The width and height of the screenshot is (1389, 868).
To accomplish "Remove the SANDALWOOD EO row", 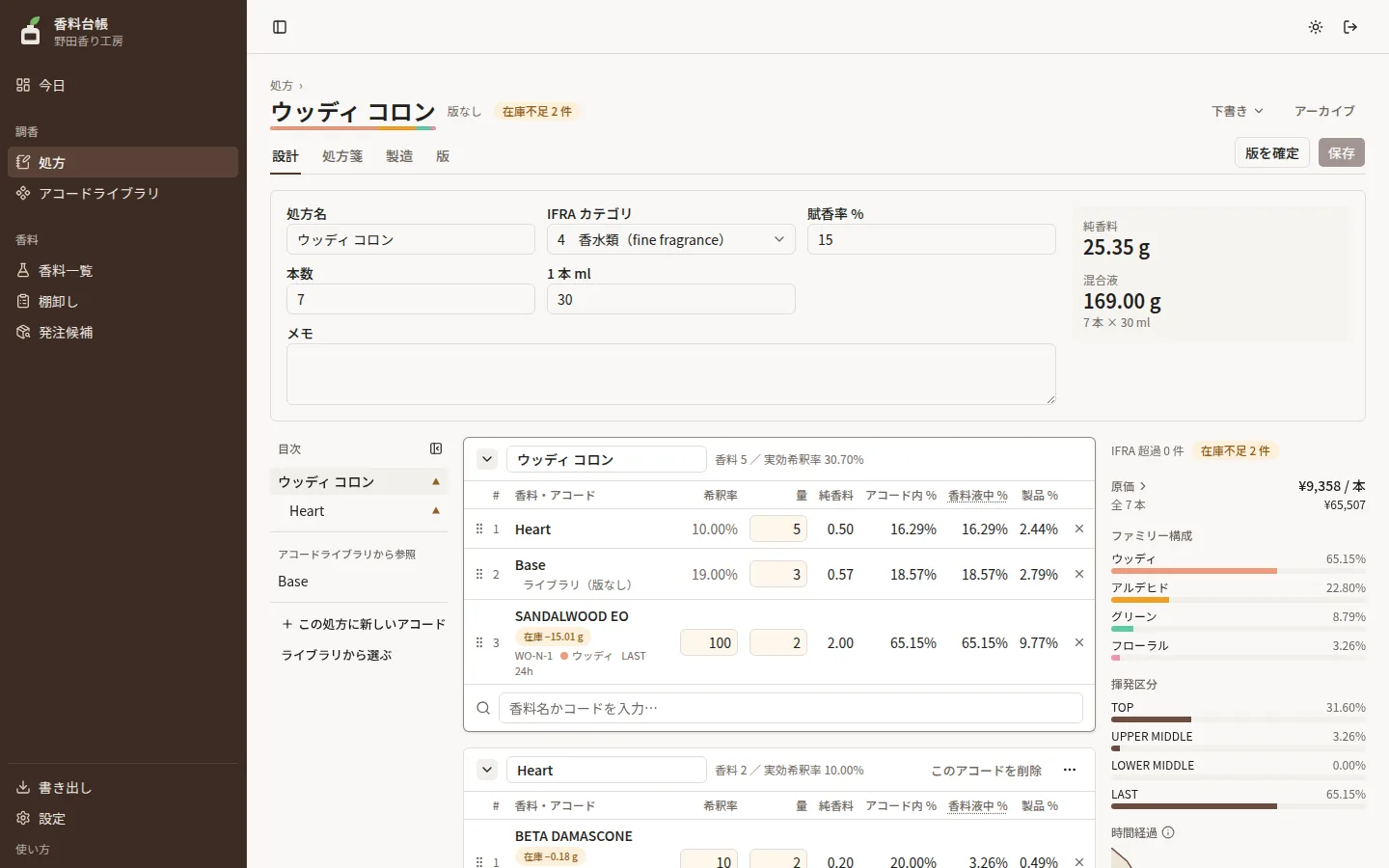I will [1079, 642].
